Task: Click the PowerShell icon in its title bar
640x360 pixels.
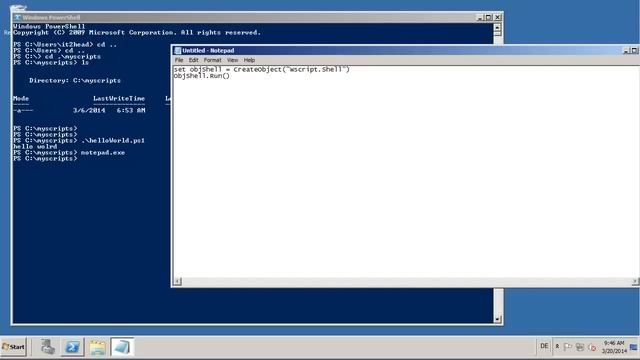Action: [x=18, y=18]
